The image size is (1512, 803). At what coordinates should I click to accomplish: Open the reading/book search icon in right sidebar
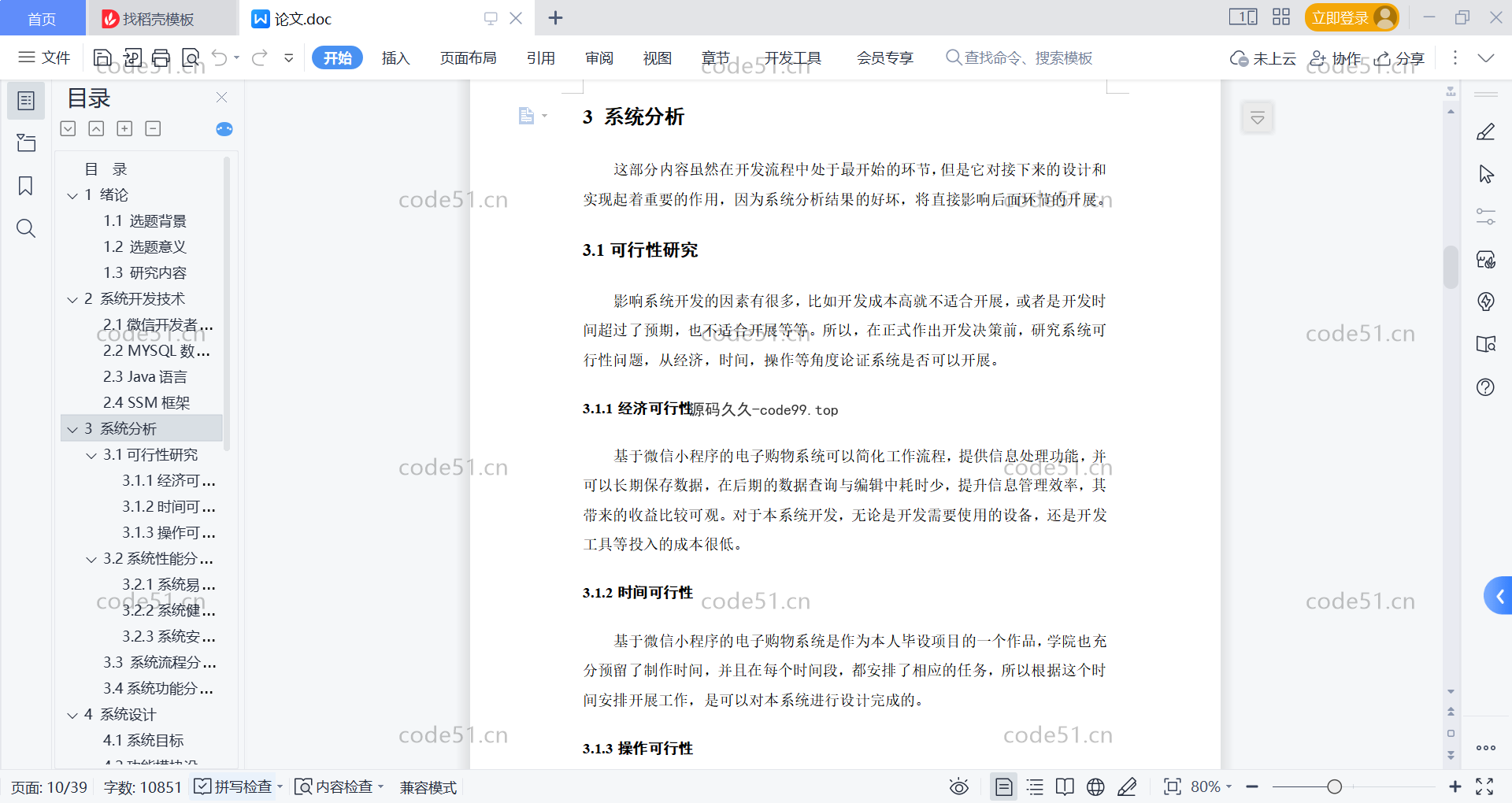[x=1486, y=344]
